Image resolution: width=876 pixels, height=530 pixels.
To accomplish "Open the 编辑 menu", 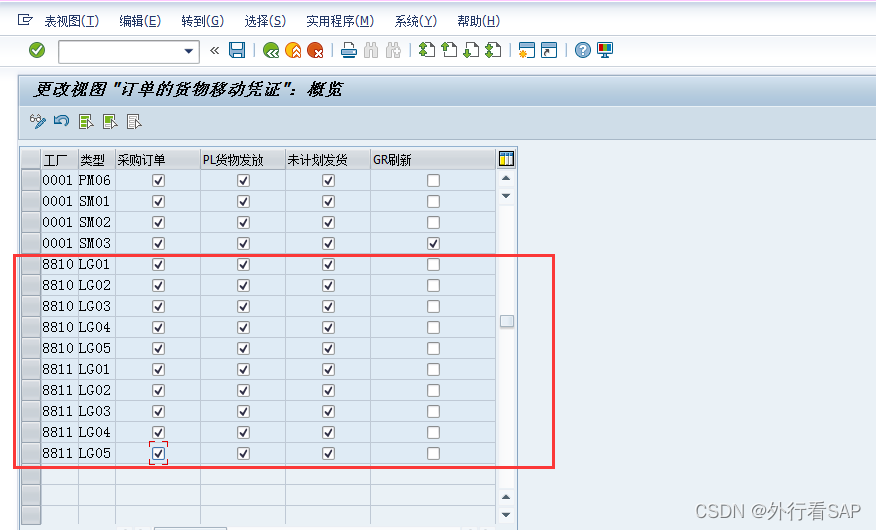I will coord(140,21).
